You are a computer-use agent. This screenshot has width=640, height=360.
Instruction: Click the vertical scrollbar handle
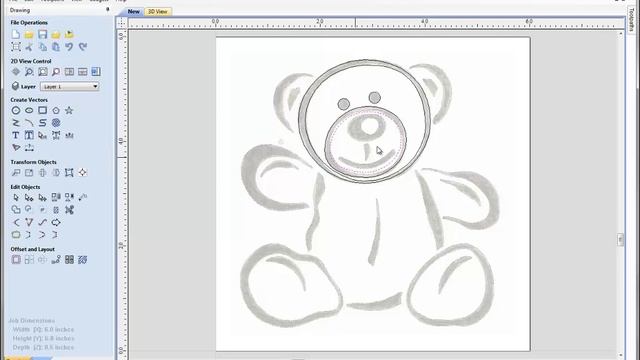pyautogui.click(x=620, y=240)
